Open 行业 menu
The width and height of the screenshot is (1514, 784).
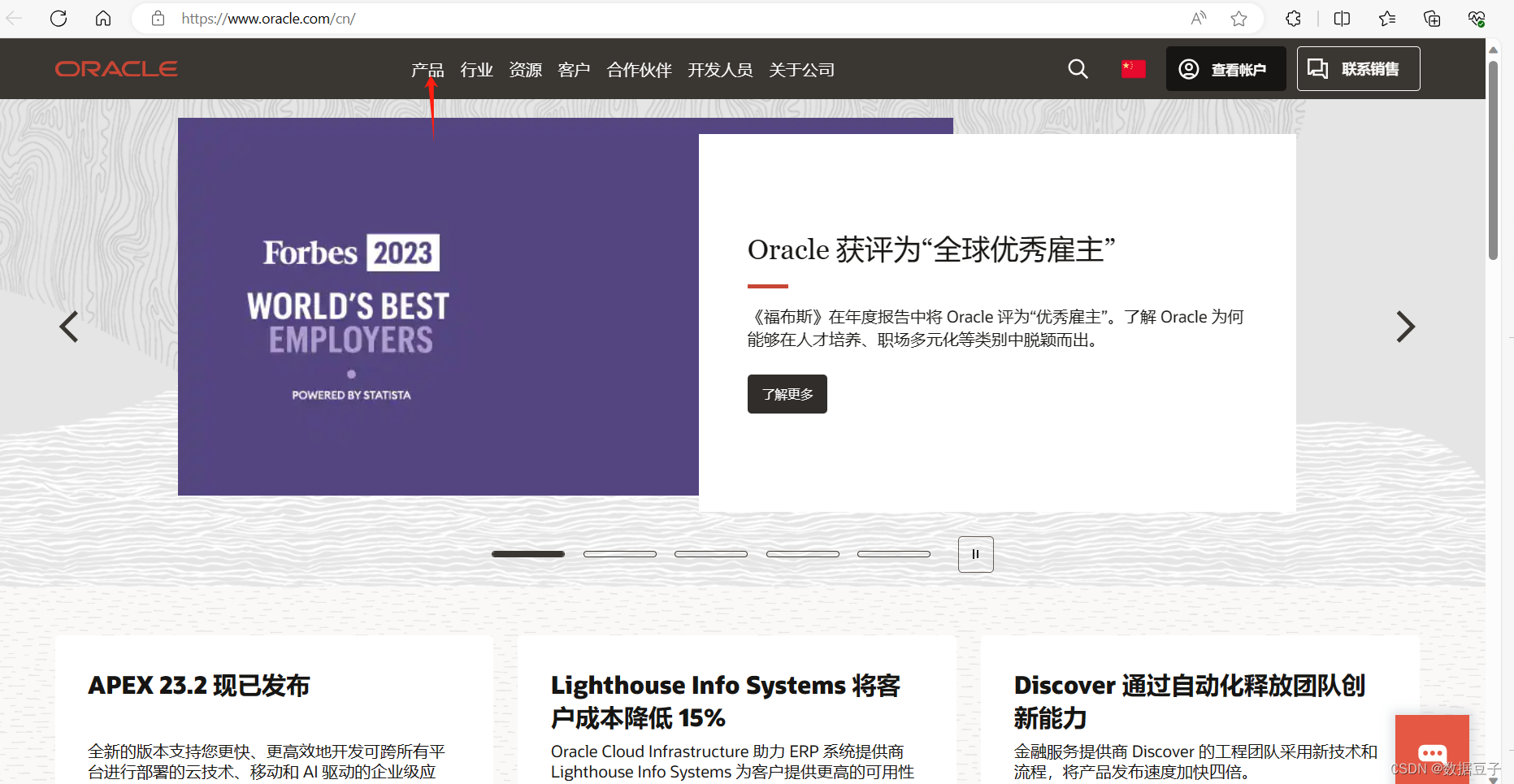[476, 70]
